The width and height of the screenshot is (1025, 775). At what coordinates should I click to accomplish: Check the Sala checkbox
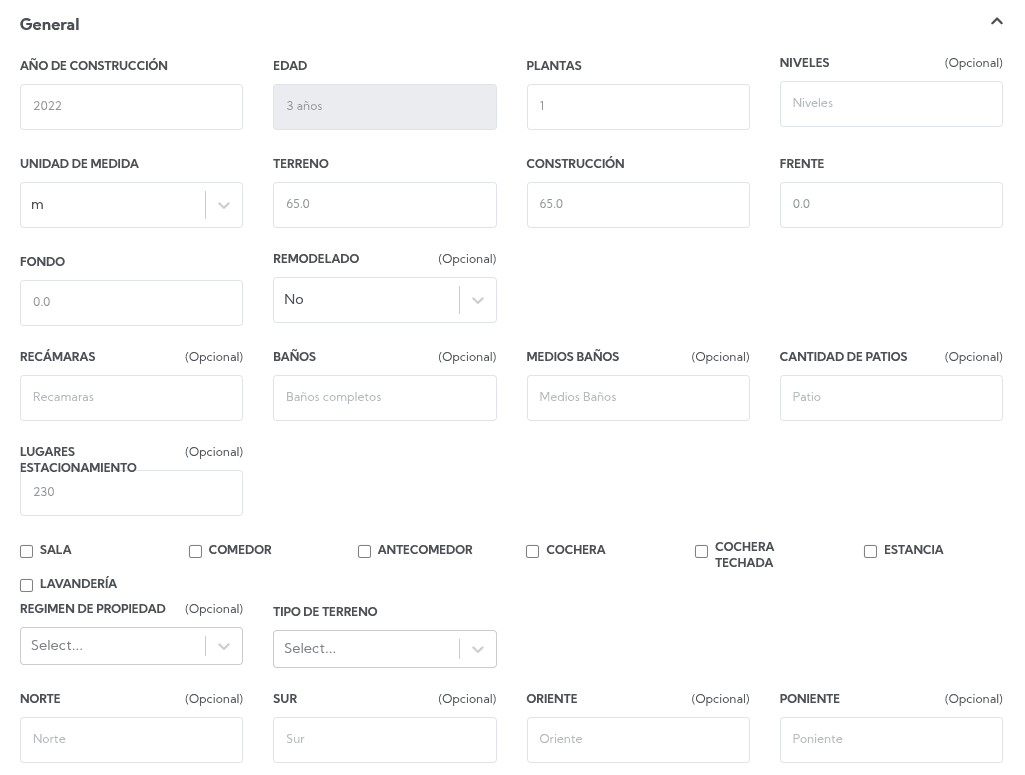tap(27, 551)
